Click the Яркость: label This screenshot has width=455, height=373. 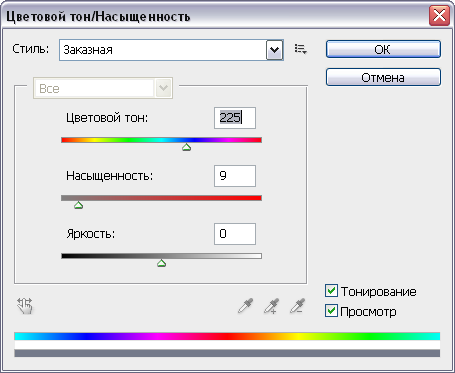click(x=91, y=234)
